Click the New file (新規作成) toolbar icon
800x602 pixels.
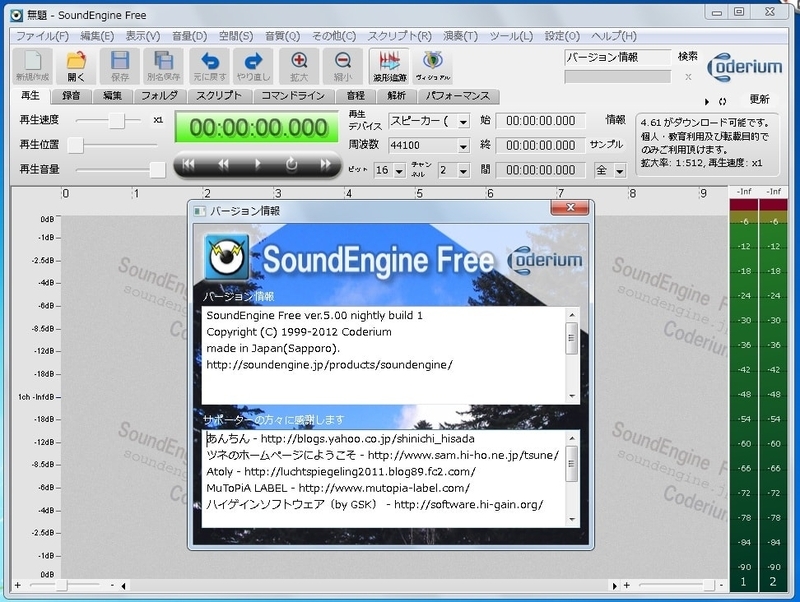point(32,66)
